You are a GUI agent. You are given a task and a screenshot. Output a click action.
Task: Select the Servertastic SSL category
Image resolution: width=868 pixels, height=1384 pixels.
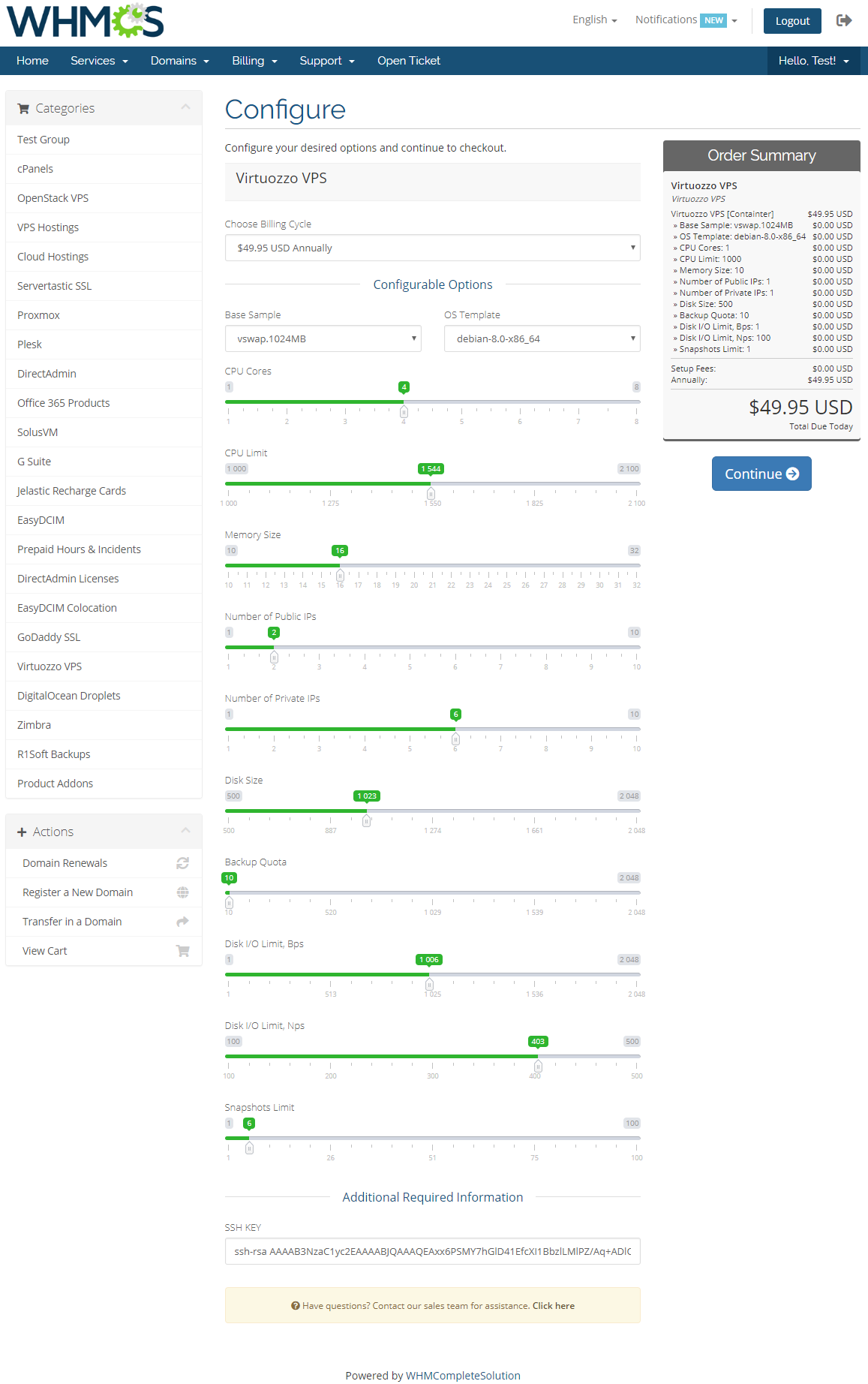click(x=104, y=286)
